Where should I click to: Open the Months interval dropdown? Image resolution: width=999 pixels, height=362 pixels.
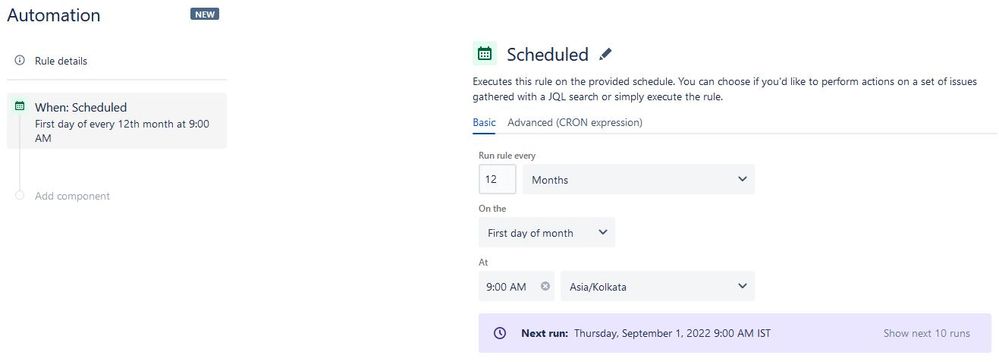point(638,179)
